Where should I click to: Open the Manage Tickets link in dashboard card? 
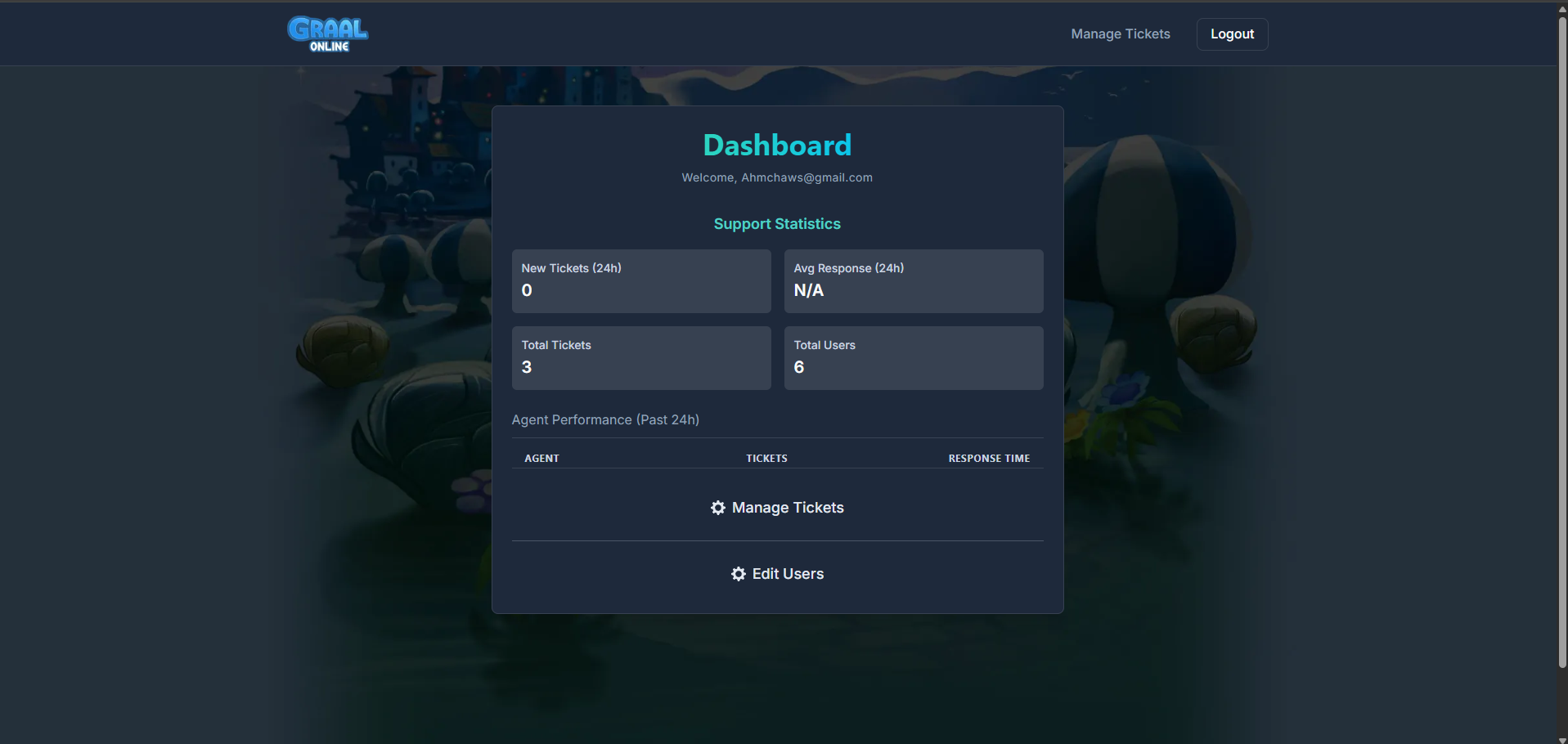point(778,508)
